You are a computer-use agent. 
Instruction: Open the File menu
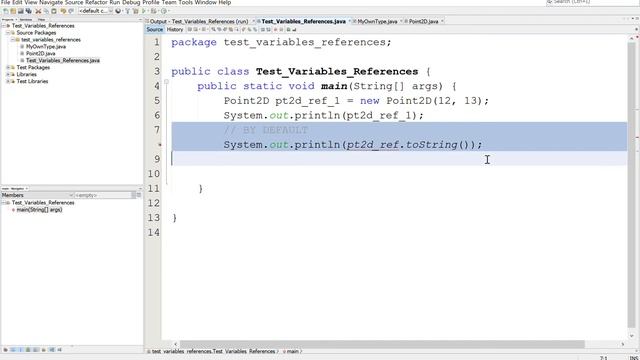point(6,2)
